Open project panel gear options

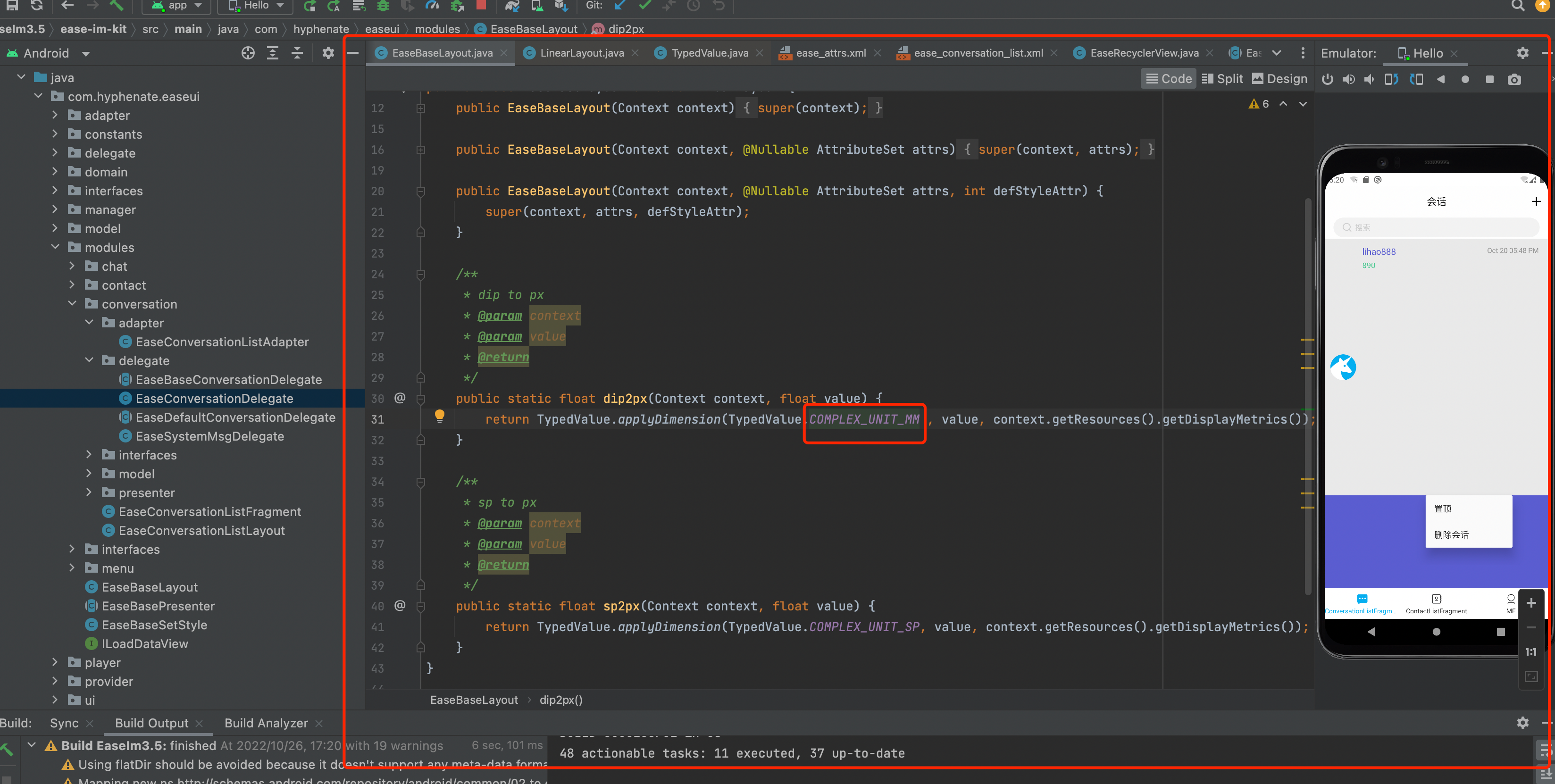(328, 53)
